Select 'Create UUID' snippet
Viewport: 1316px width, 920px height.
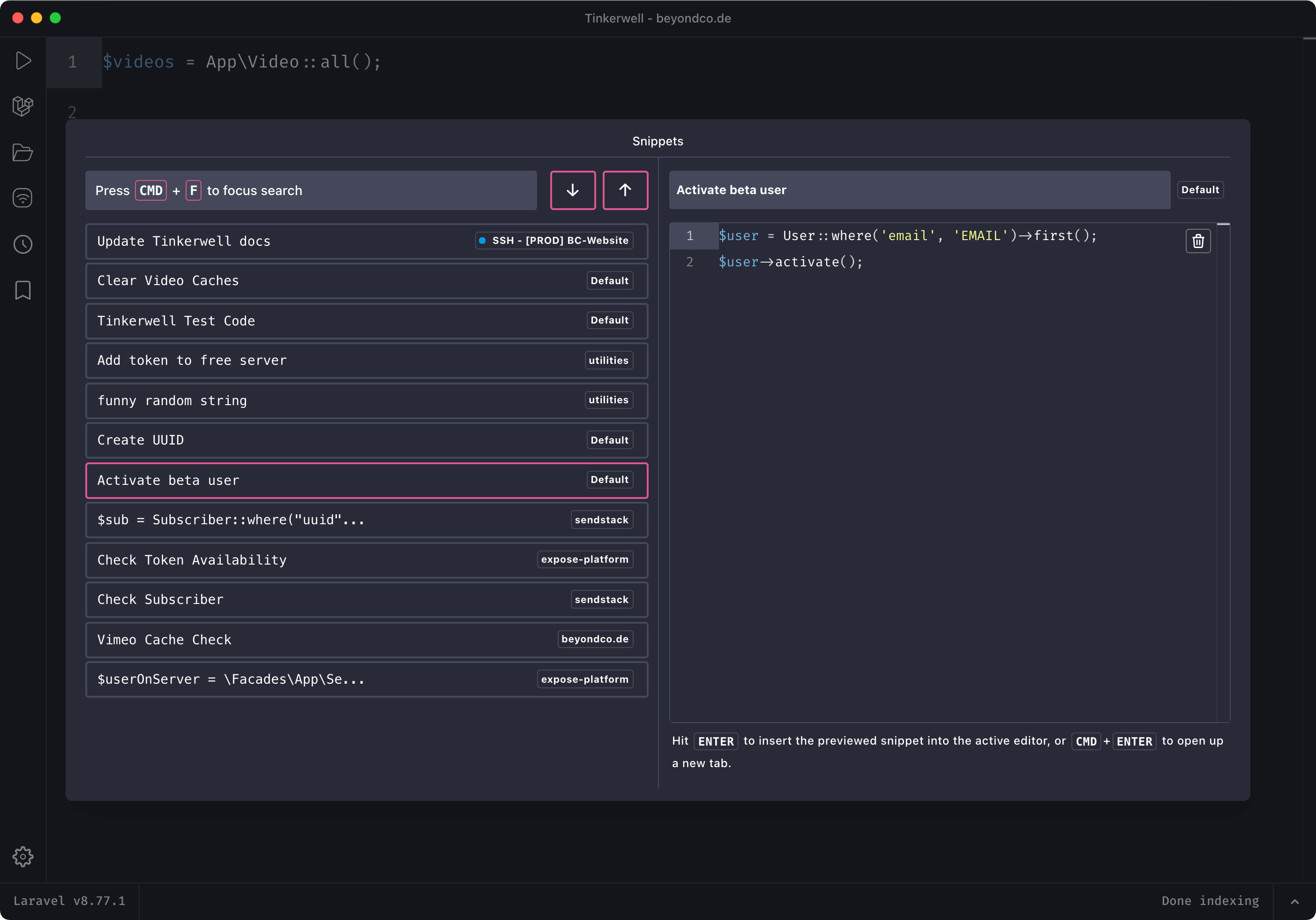click(367, 440)
